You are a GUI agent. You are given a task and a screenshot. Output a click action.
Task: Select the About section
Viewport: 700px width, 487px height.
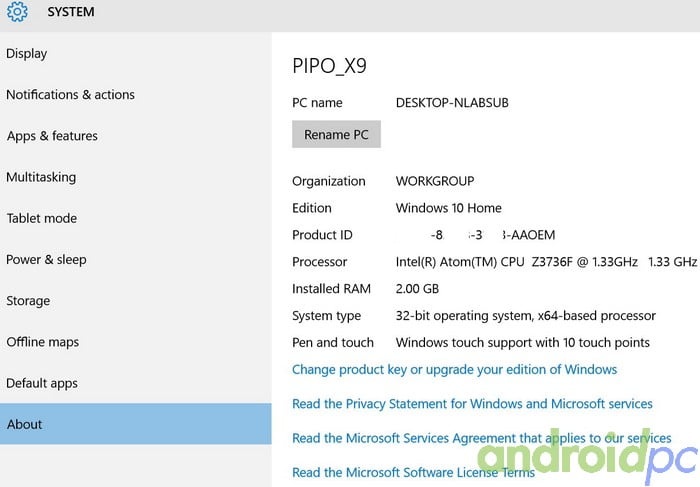point(136,424)
